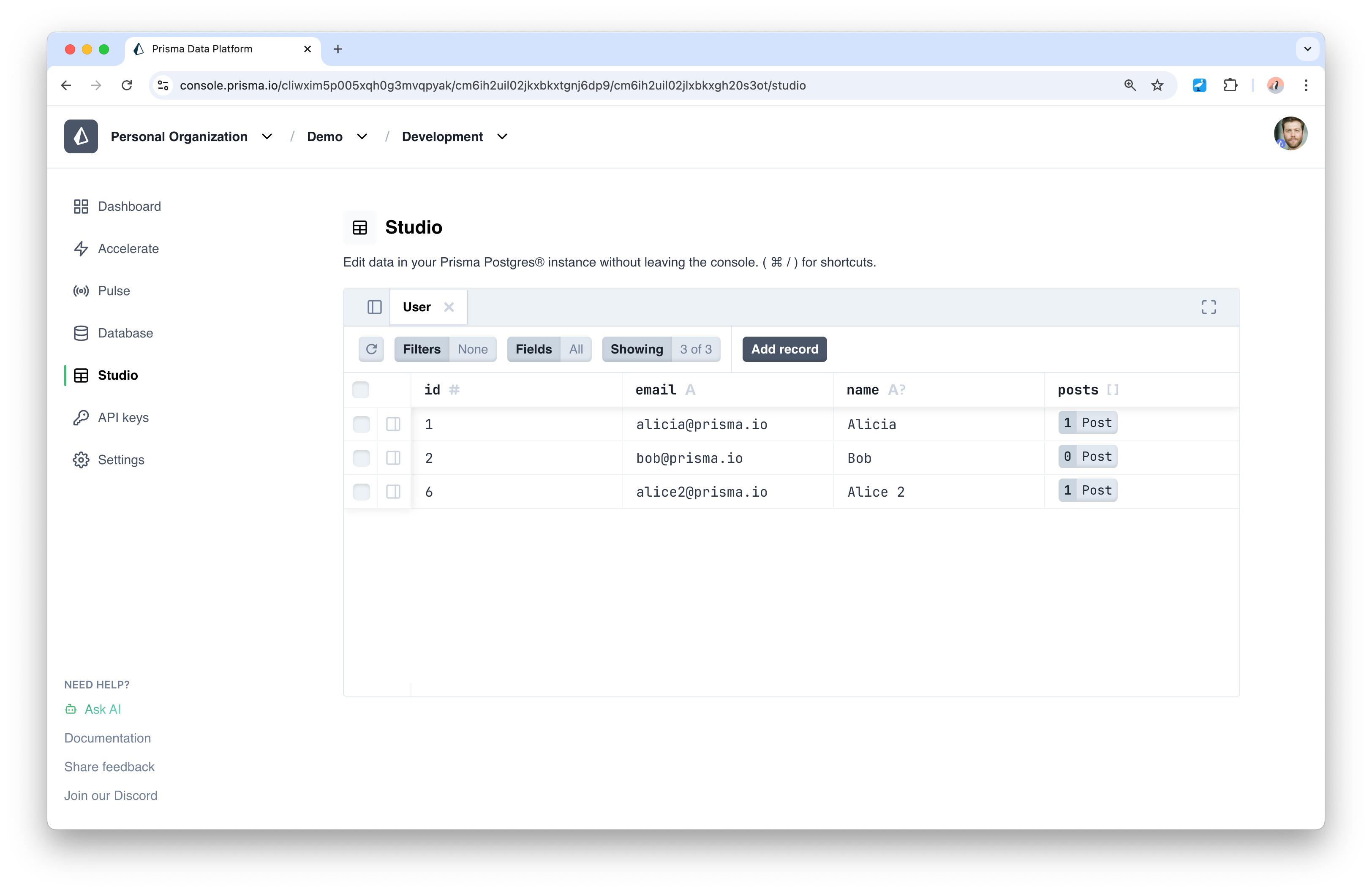
Task: Select Accelerate in the sidebar
Action: tap(128, 248)
